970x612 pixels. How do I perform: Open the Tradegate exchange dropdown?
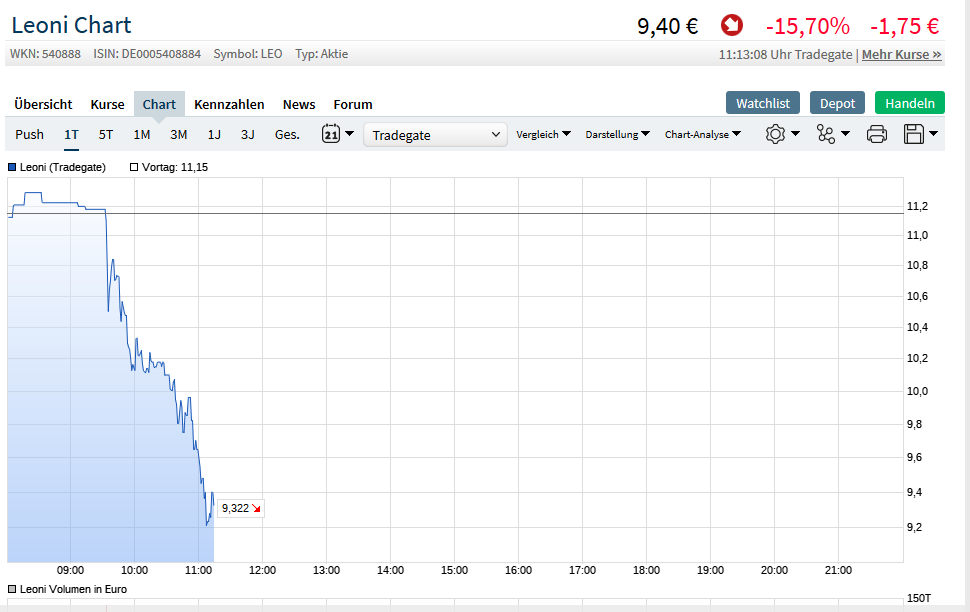(436, 135)
